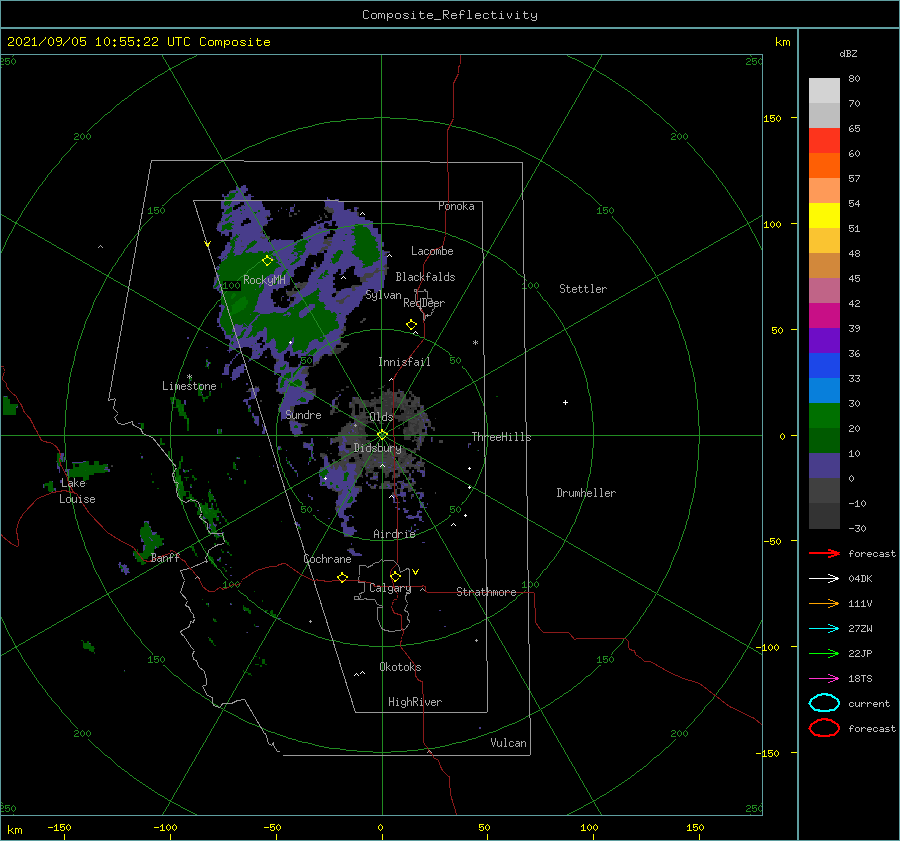Click the Okotoks town label

pyautogui.click(x=400, y=667)
